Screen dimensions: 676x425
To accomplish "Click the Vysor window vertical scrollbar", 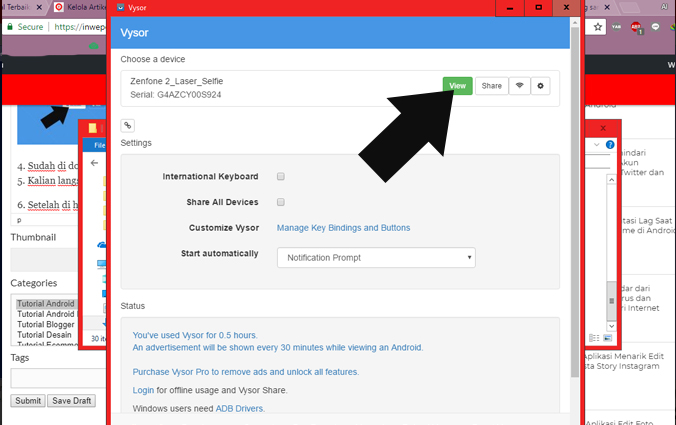I will coord(575,203).
